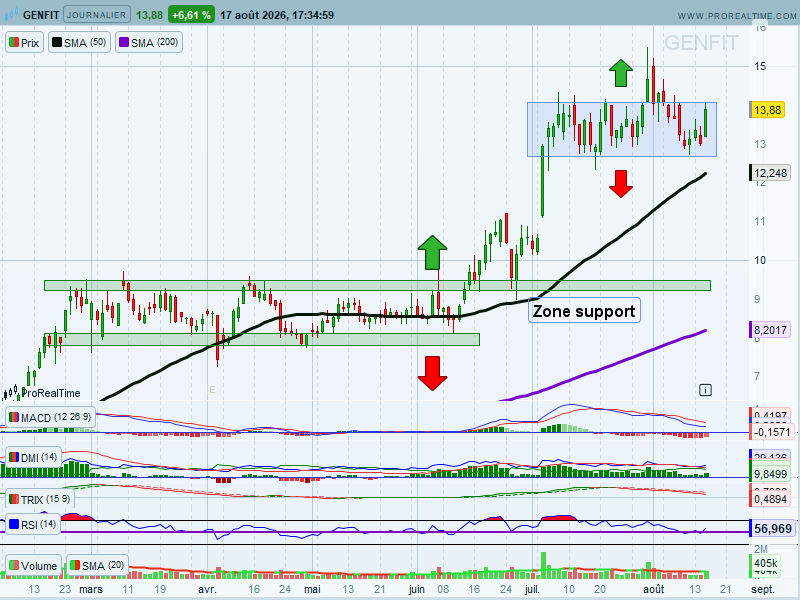Click the Prix red-green color icon
Image resolution: width=800 pixels, height=600 pixels.
[x=14, y=42]
